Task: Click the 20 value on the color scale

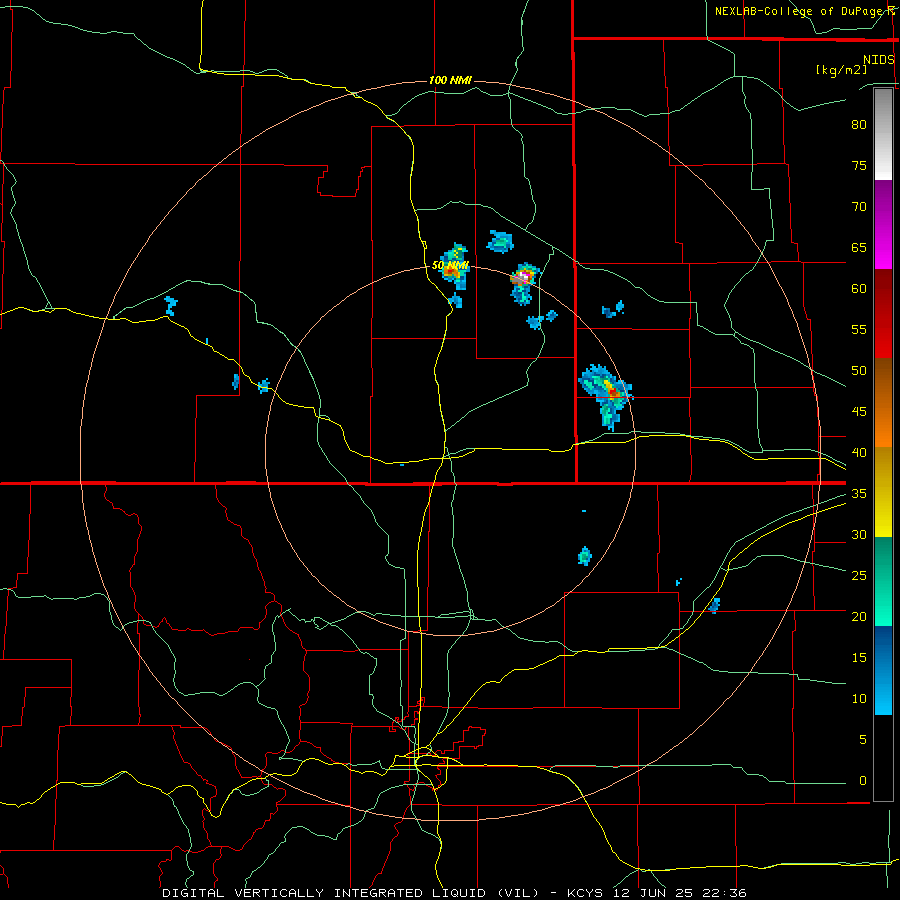Action: pos(859,617)
